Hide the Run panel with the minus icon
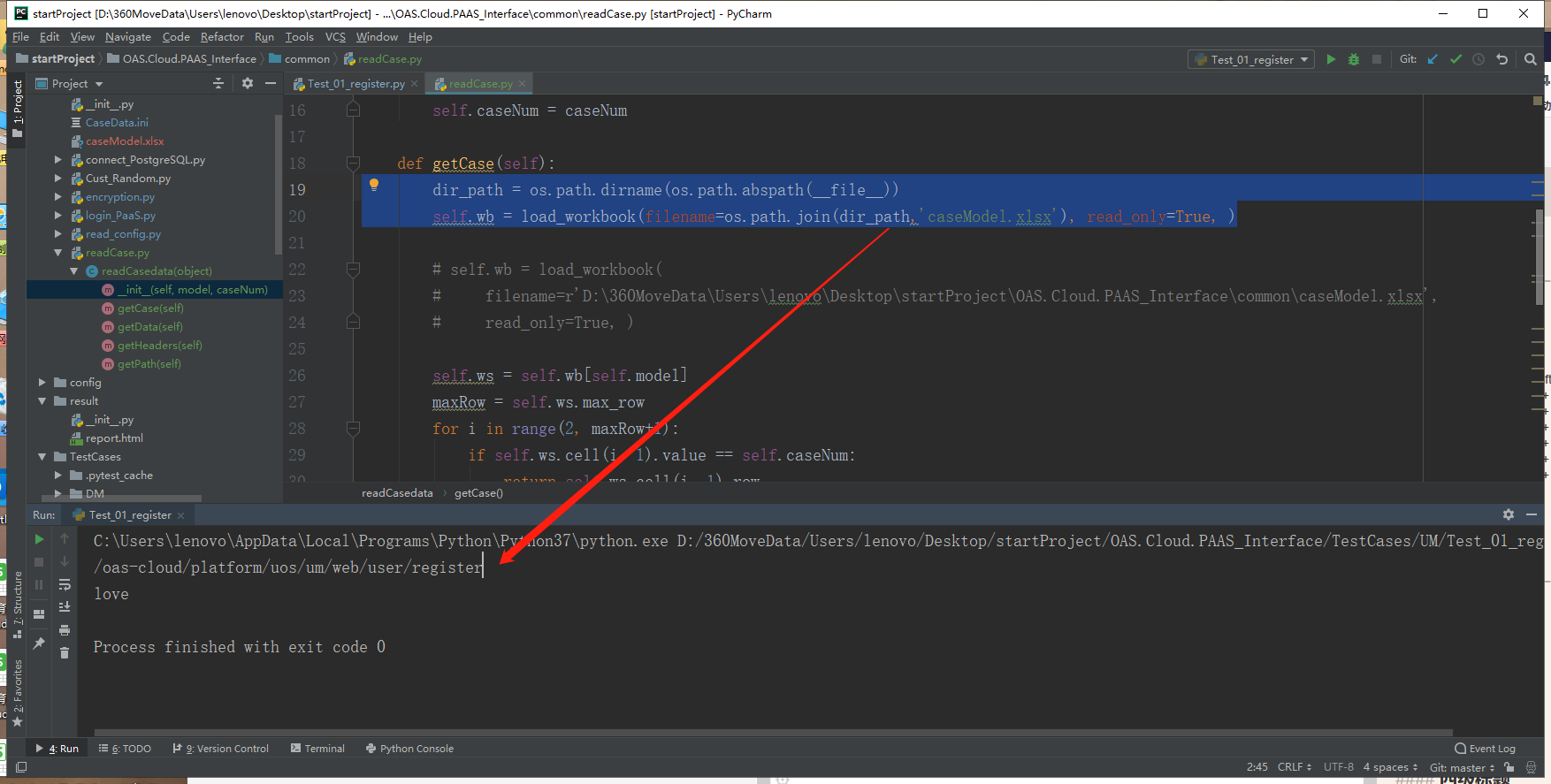Viewport: 1551px width, 784px height. click(1532, 514)
